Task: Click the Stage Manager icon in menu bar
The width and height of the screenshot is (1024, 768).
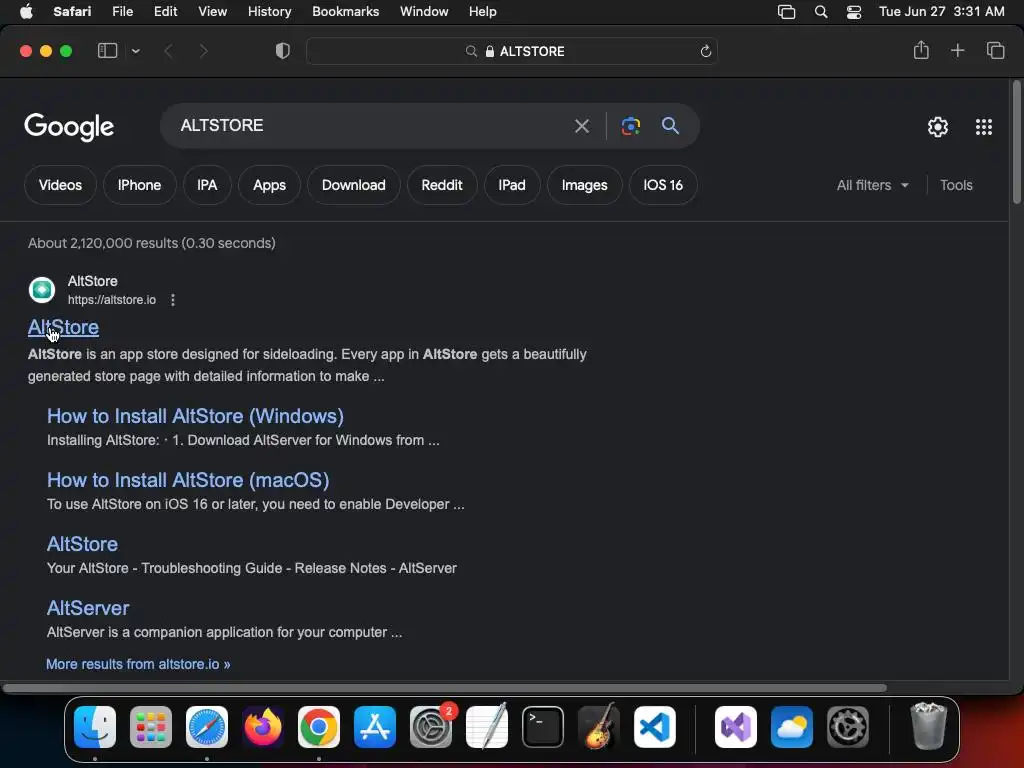Action: [786, 12]
